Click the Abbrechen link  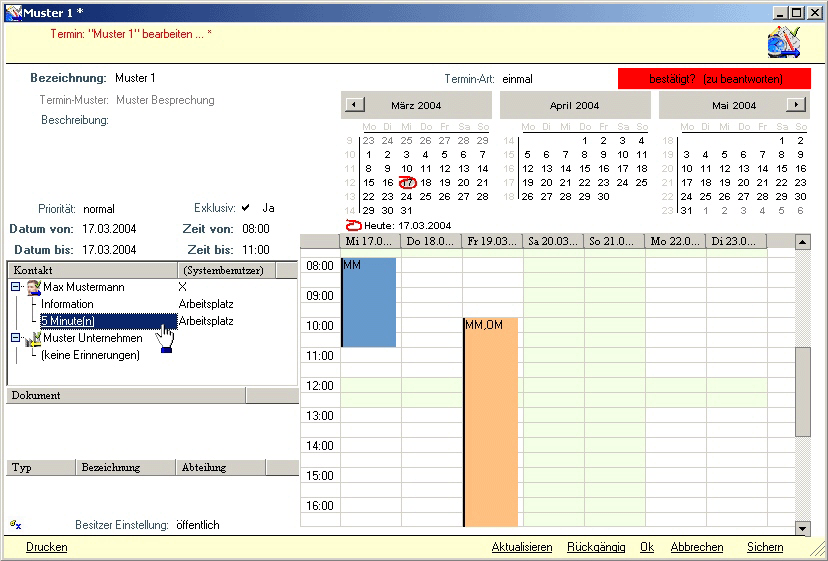point(697,547)
